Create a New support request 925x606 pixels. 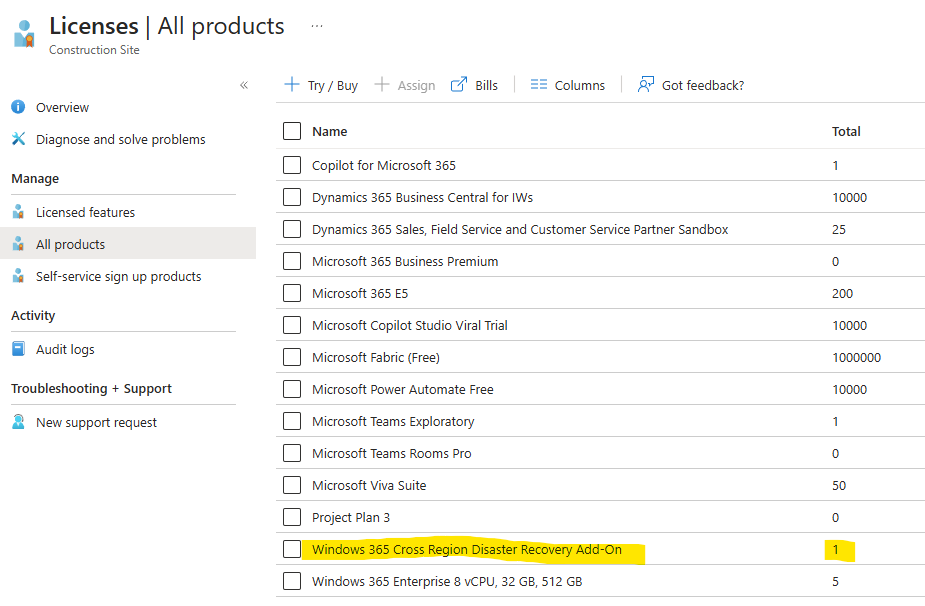97,422
